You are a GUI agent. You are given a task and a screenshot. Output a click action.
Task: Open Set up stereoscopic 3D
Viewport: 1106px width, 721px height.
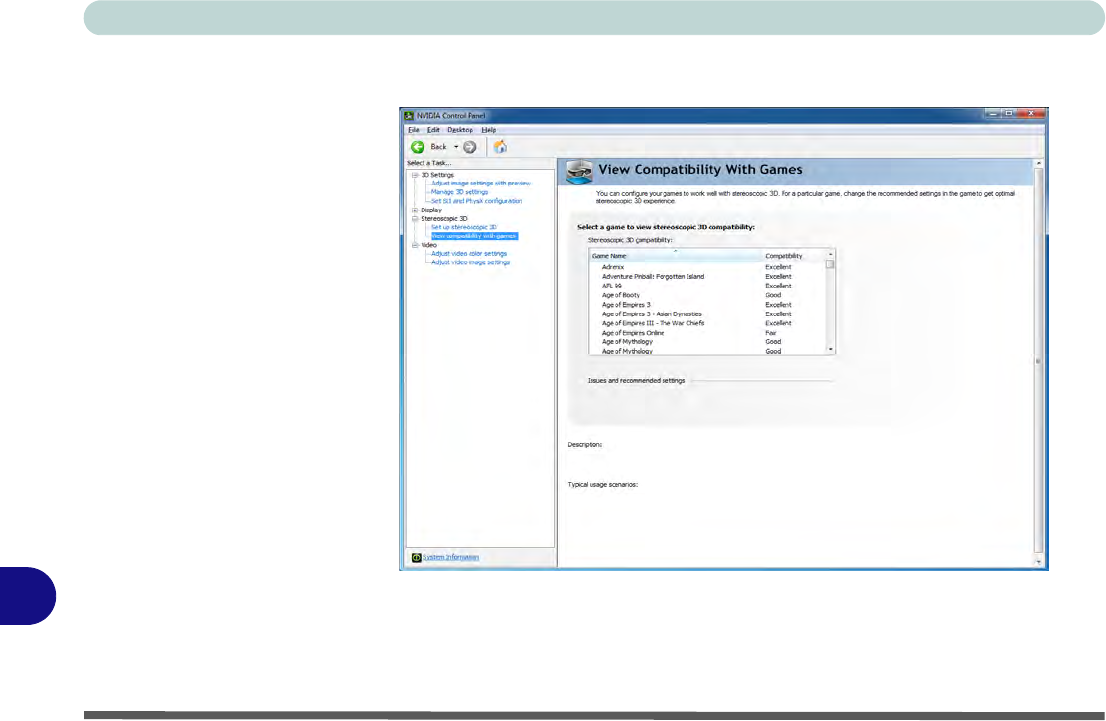(463, 227)
